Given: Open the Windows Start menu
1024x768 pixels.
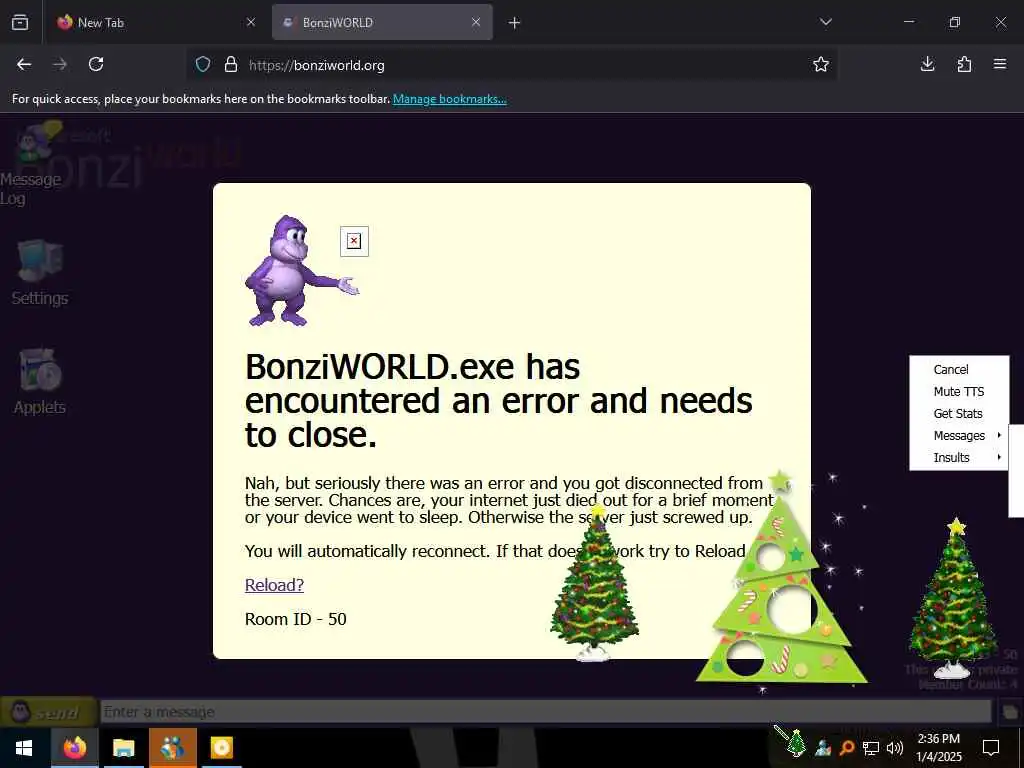Looking at the screenshot, I should tap(24, 748).
